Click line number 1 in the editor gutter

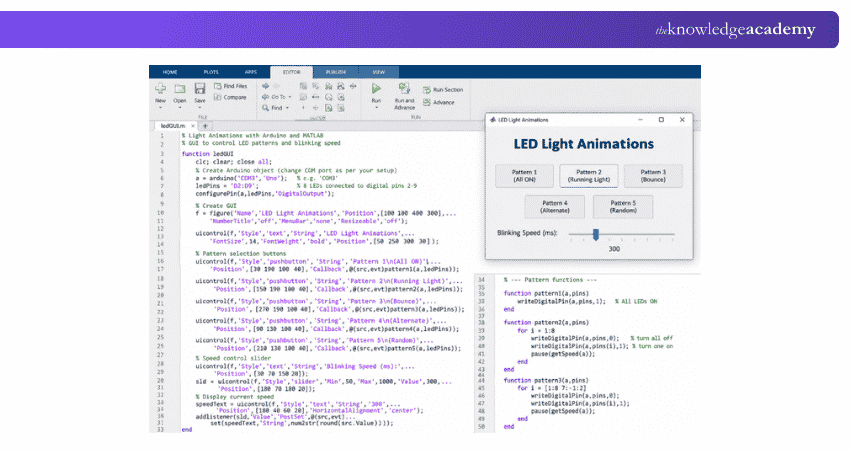click(162, 136)
